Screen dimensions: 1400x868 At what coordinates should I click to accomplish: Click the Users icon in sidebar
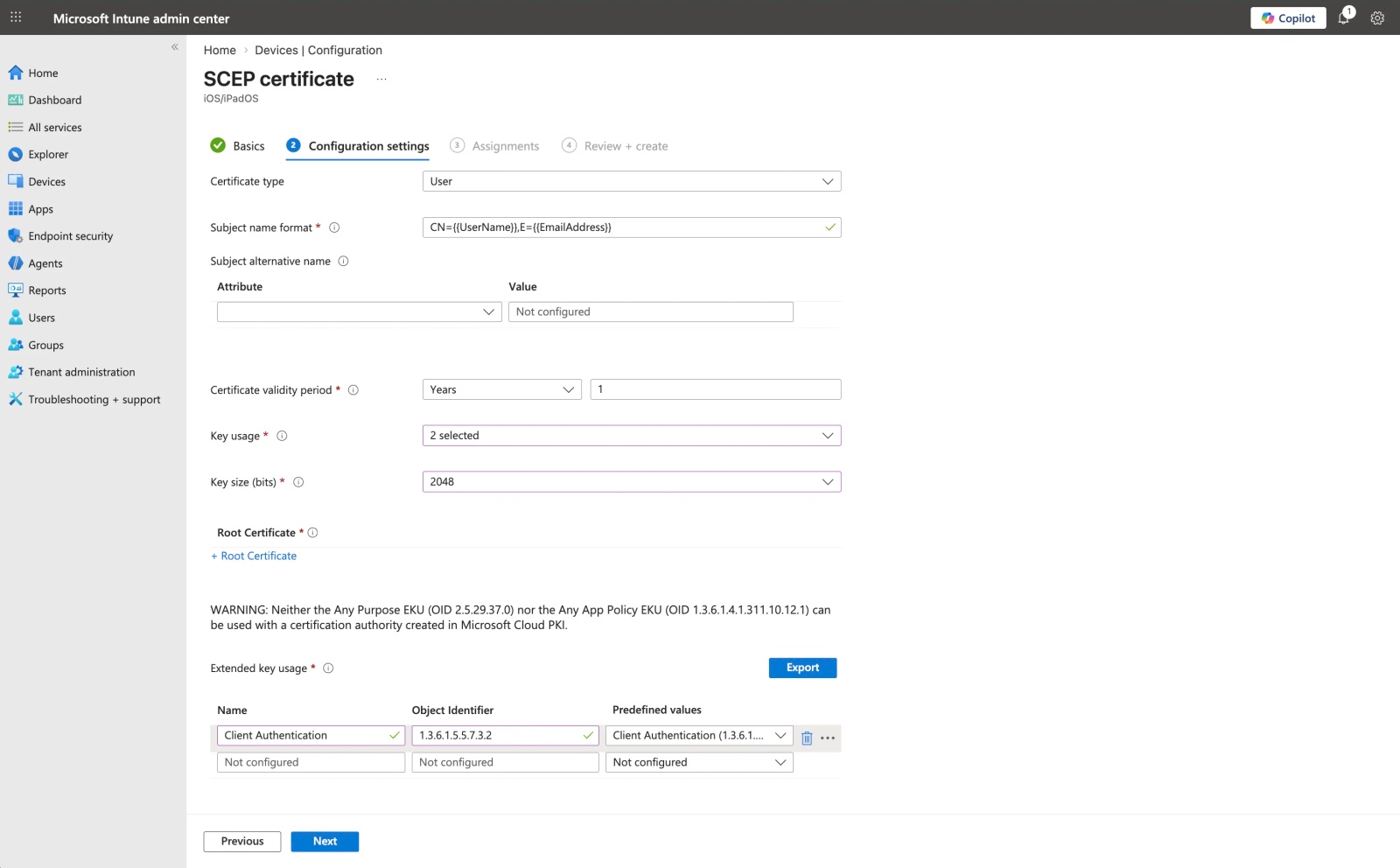16,318
